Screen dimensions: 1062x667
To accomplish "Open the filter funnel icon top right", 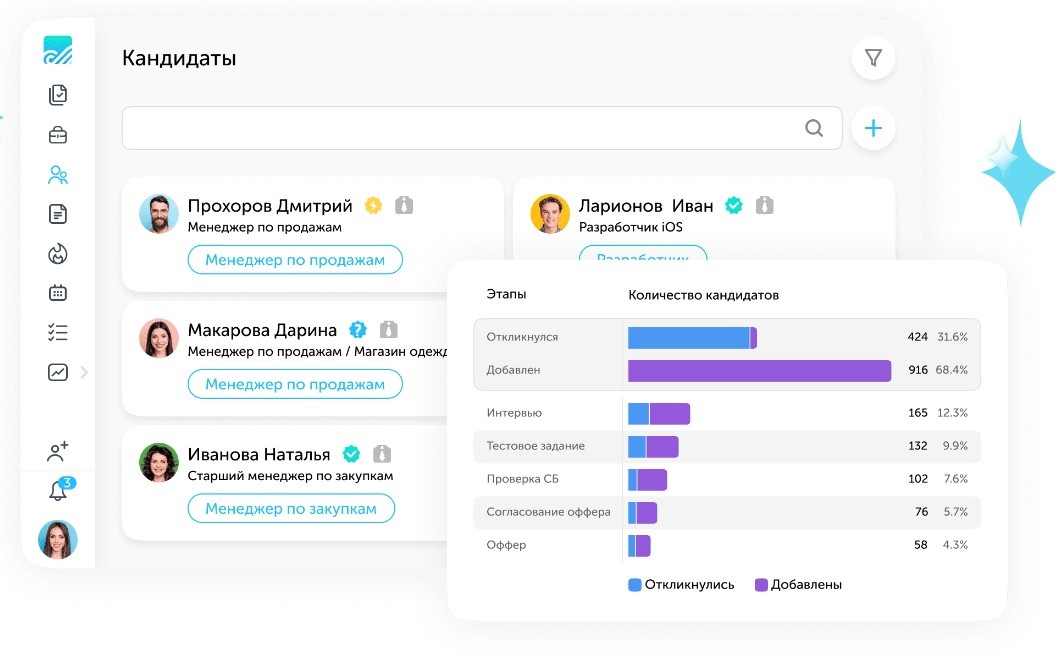I will pyautogui.click(x=873, y=57).
